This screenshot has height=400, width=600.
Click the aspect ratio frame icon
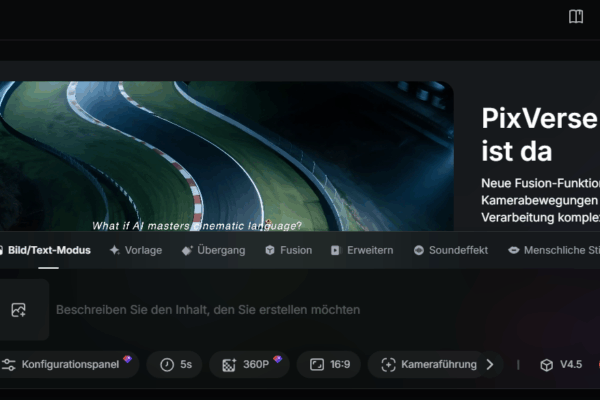pos(317,364)
